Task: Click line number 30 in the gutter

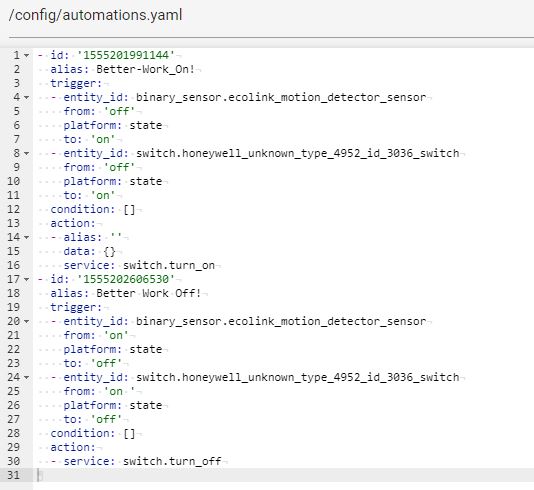Action: click(14, 461)
